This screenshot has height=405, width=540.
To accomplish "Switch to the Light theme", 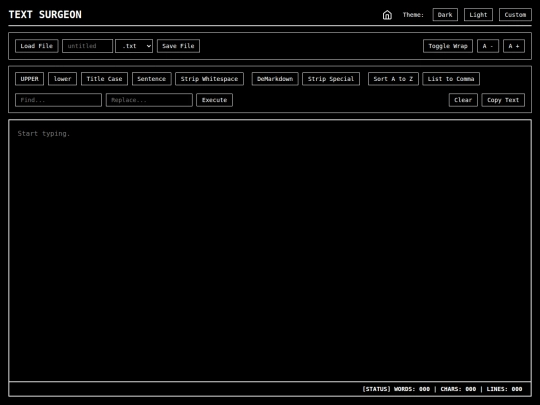I will coord(478,15).
